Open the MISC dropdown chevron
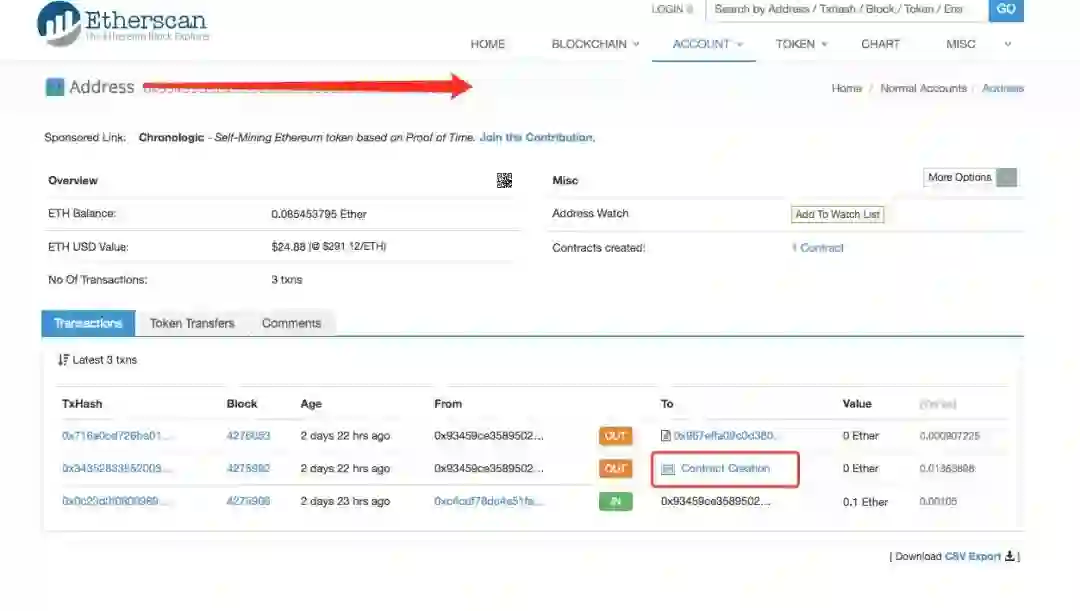The image size is (1080, 611). pos(1008,44)
